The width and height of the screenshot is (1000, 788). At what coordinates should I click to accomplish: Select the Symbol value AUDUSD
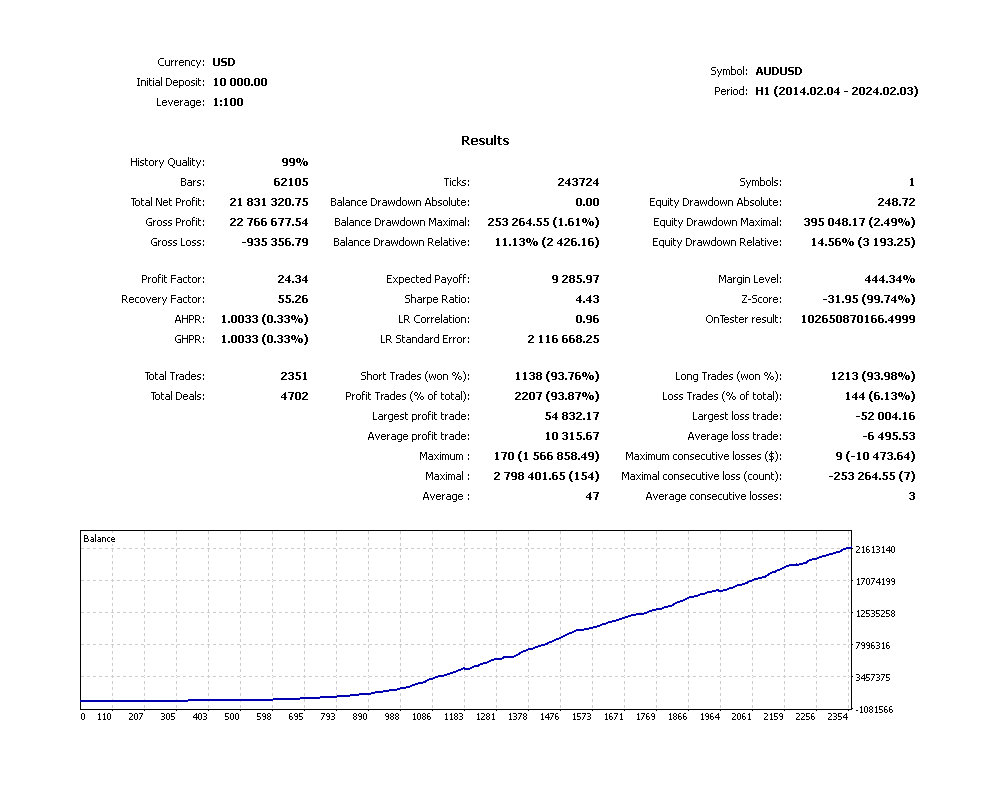pos(779,71)
